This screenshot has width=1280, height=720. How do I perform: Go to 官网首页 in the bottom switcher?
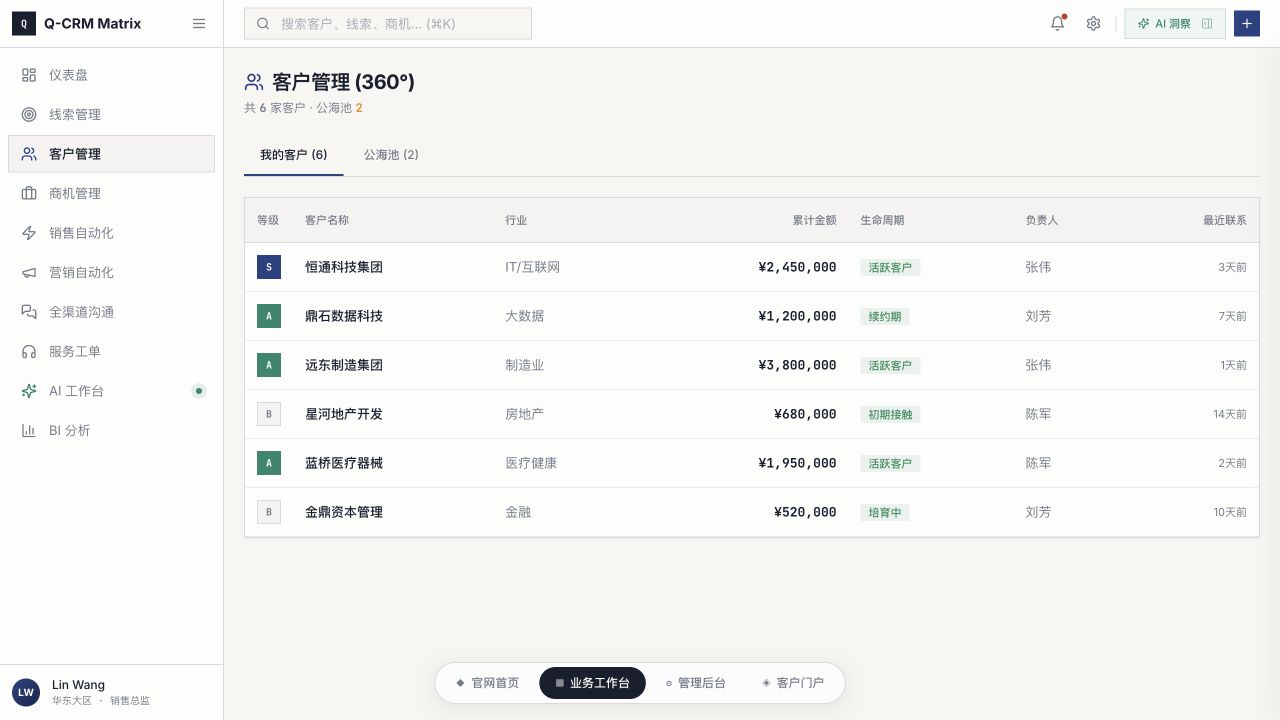[487, 683]
